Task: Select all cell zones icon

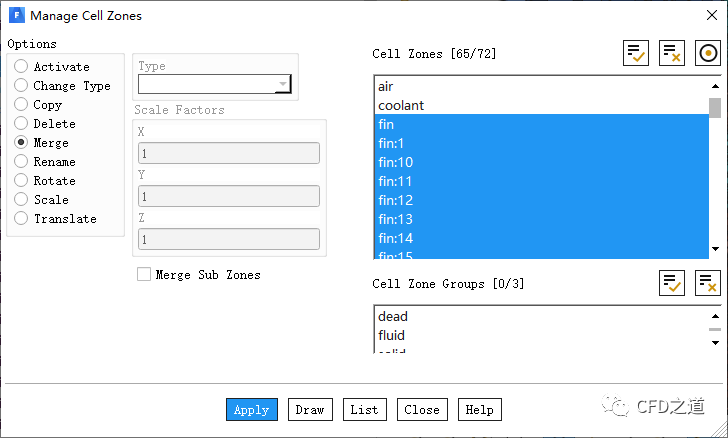Action: [x=635, y=54]
